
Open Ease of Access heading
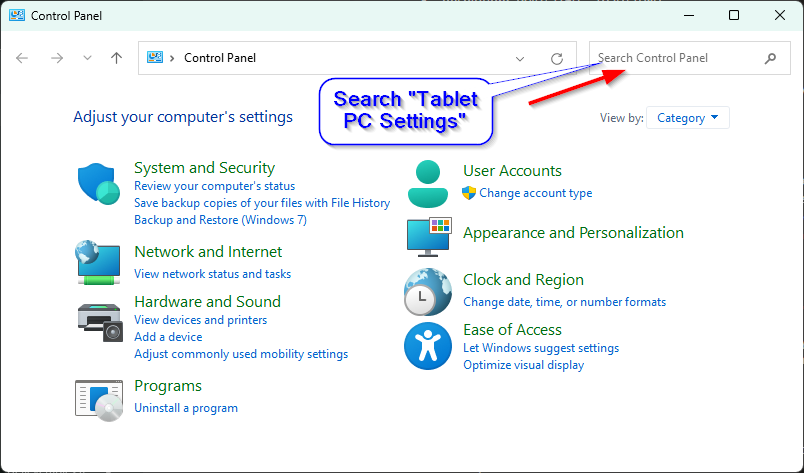(512, 329)
